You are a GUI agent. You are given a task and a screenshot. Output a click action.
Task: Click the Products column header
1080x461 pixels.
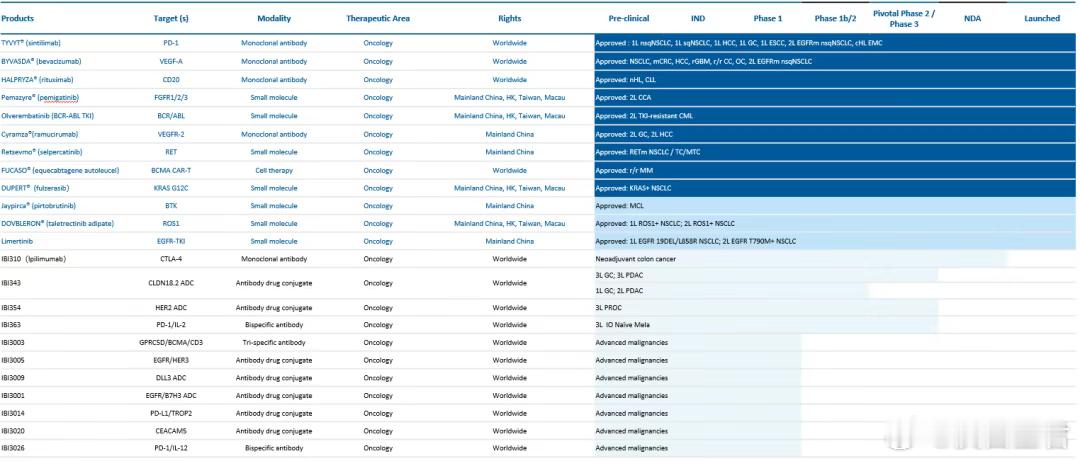tap(18, 19)
